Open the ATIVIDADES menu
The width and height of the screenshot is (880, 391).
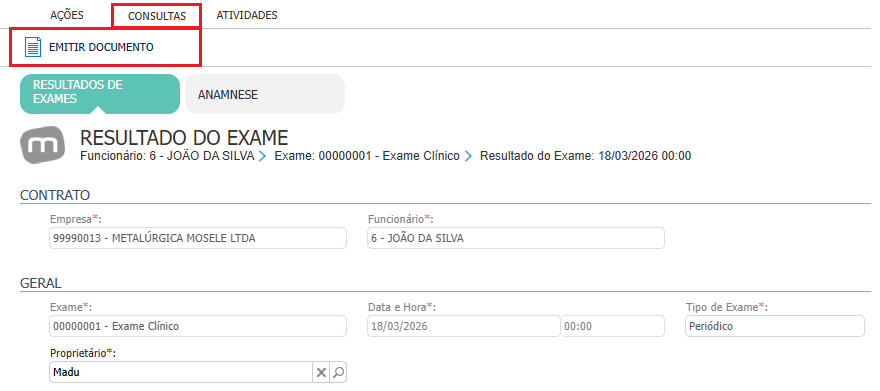point(247,15)
